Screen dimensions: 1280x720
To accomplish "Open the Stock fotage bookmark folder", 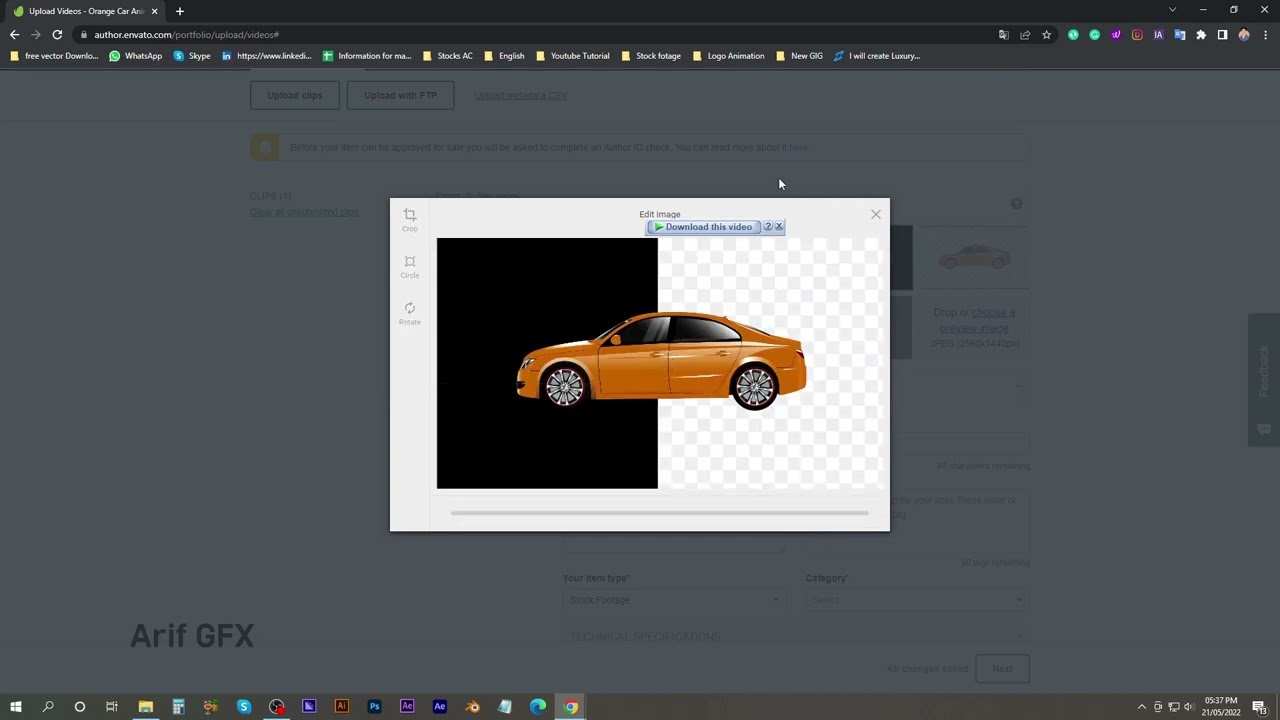I will [651, 56].
